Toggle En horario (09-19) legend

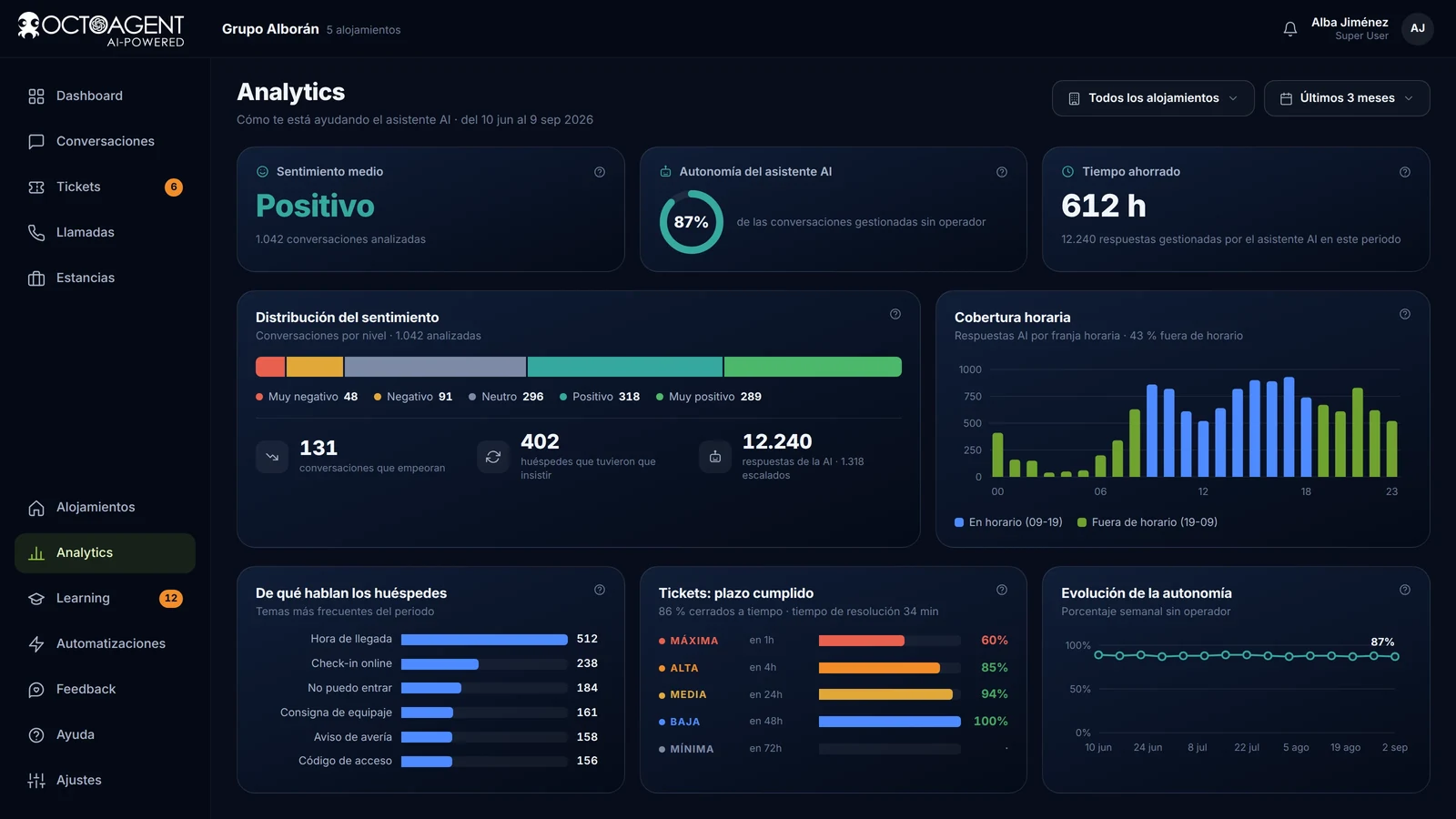click(1008, 522)
